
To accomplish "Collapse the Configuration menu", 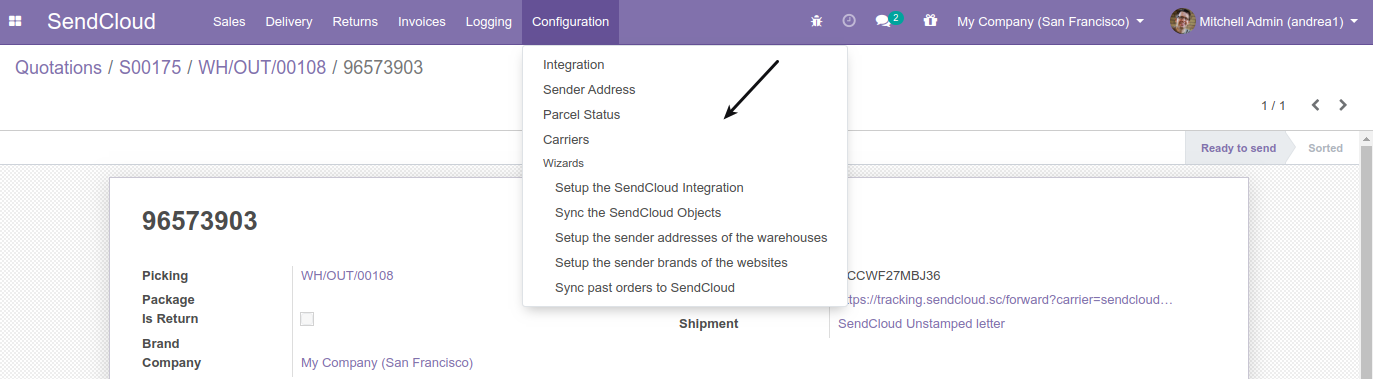I will [x=570, y=21].
